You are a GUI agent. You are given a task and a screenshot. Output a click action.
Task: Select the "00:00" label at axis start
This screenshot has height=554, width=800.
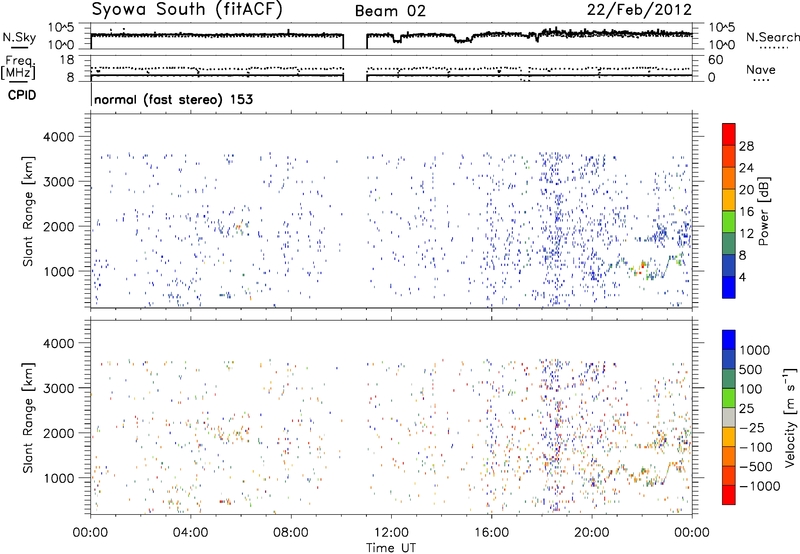tap(90, 533)
